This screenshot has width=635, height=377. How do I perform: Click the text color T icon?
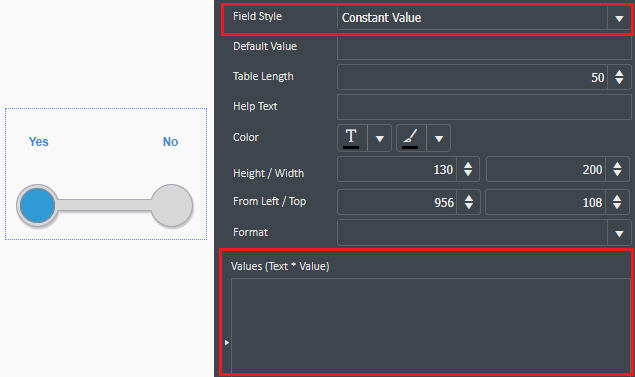352,138
